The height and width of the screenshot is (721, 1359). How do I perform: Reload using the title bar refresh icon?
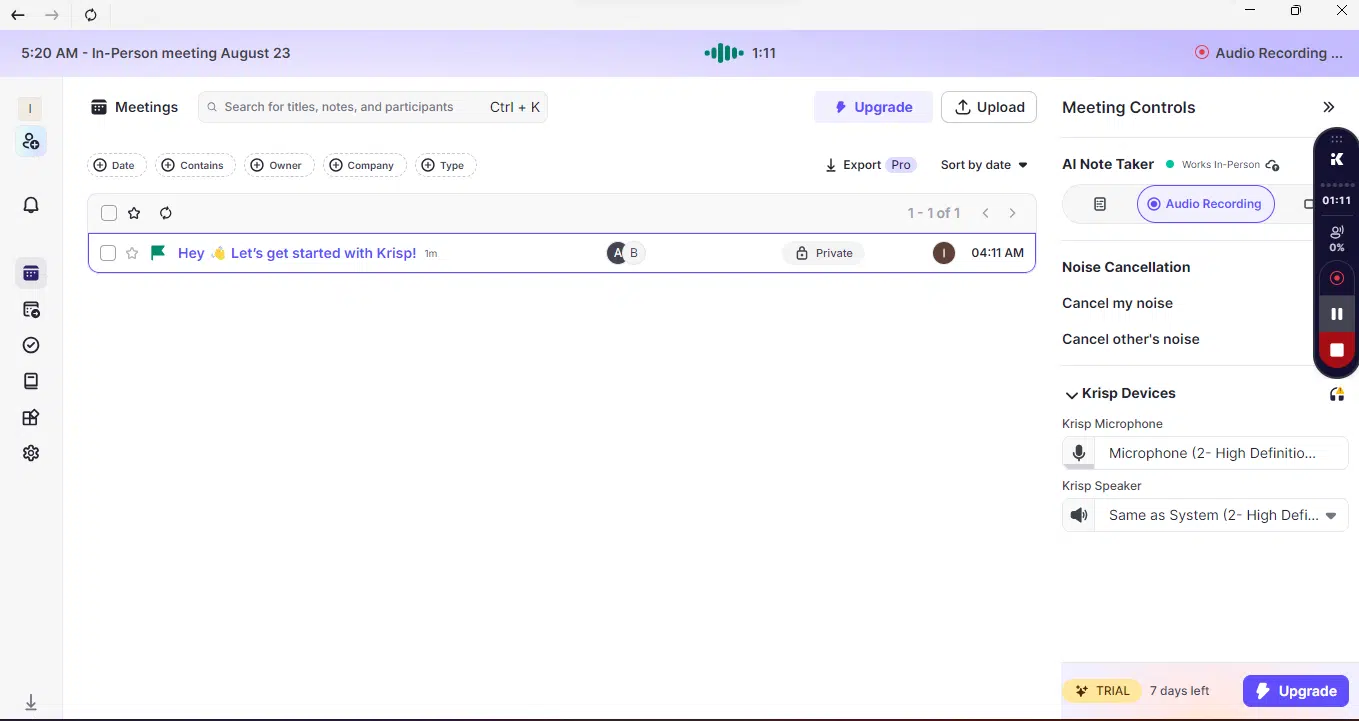coord(91,14)
